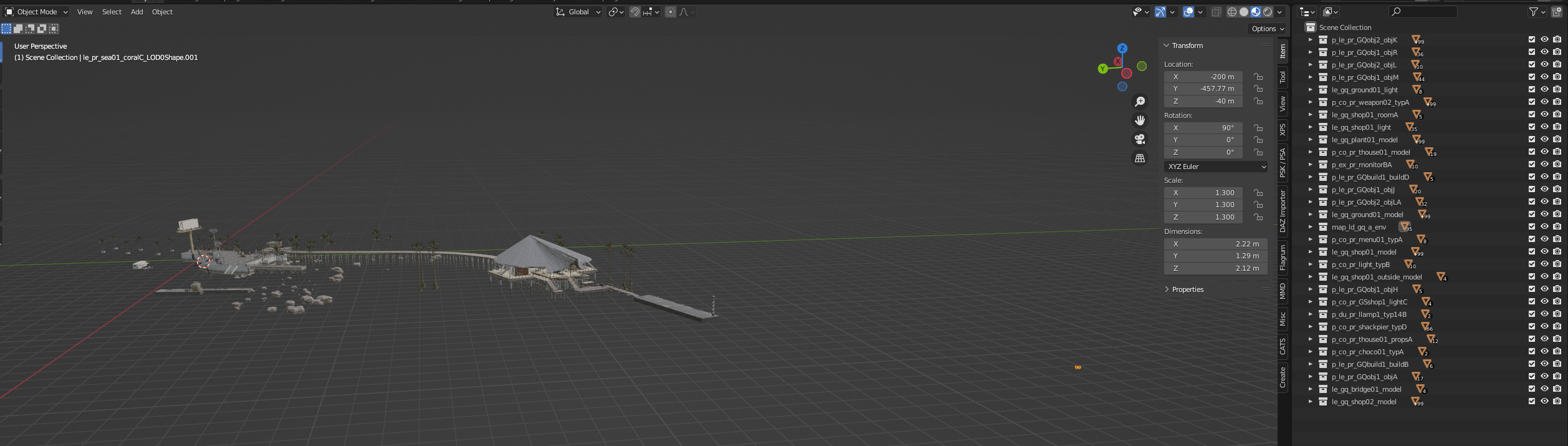Uncheck the checkbox for le_gq_shop01_roomA

[x=1532, y=114]
